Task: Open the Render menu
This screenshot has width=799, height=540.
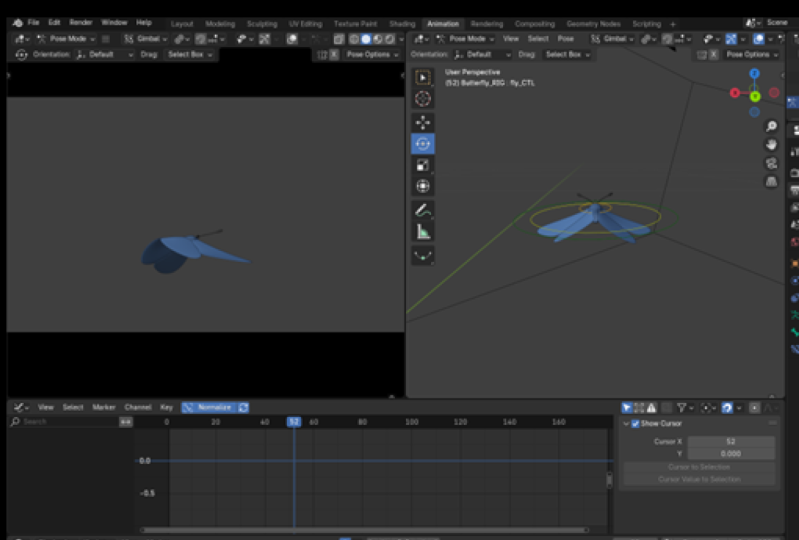Action: [81, 22]
